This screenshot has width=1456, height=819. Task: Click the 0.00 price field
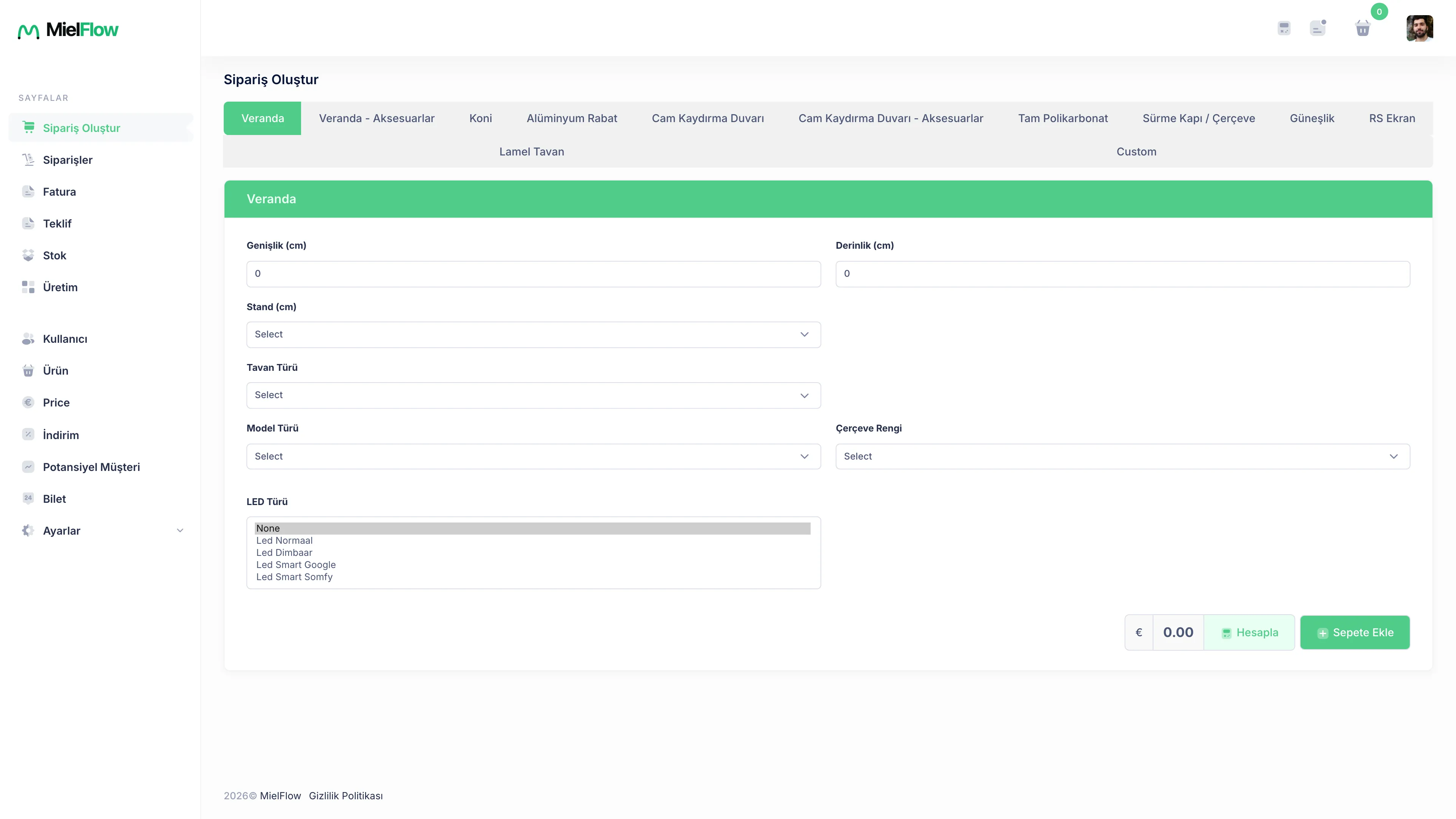pyautogui.click(x=1178, y=632)
